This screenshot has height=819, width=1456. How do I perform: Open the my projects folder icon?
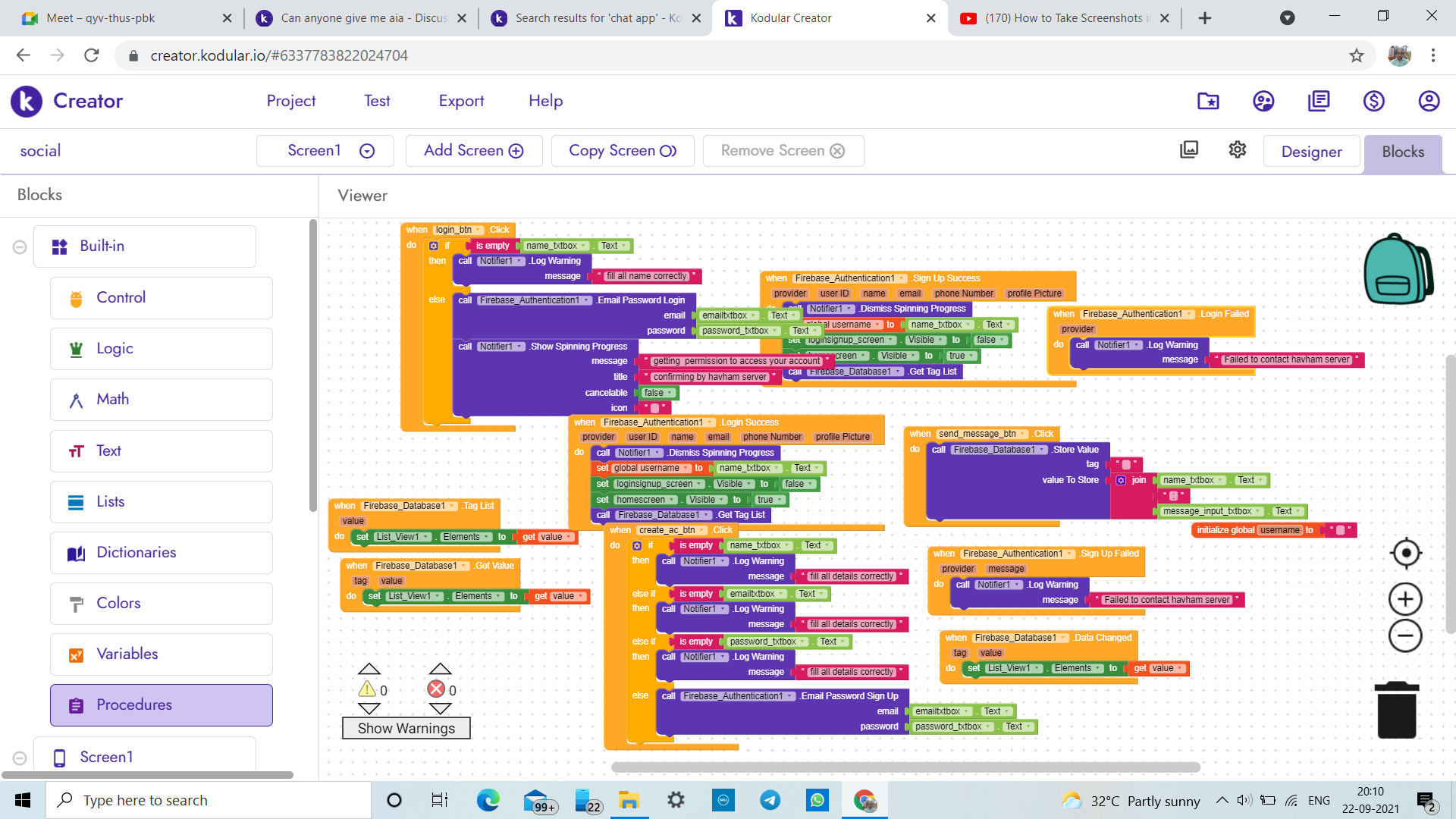1208,101
